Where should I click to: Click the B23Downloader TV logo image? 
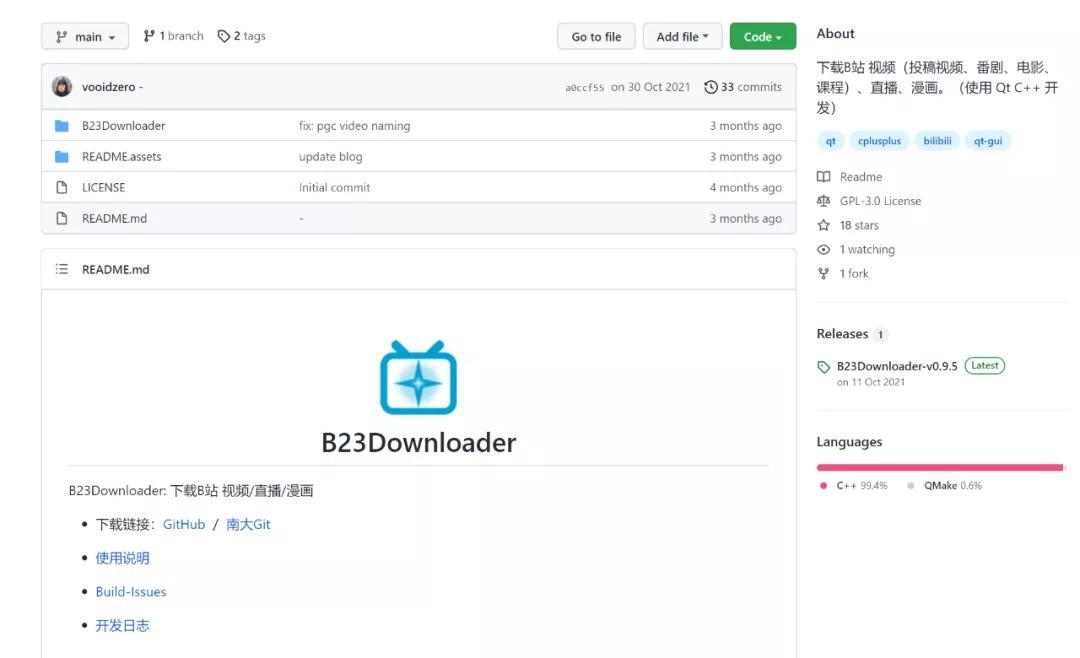[x=419, y=378]
